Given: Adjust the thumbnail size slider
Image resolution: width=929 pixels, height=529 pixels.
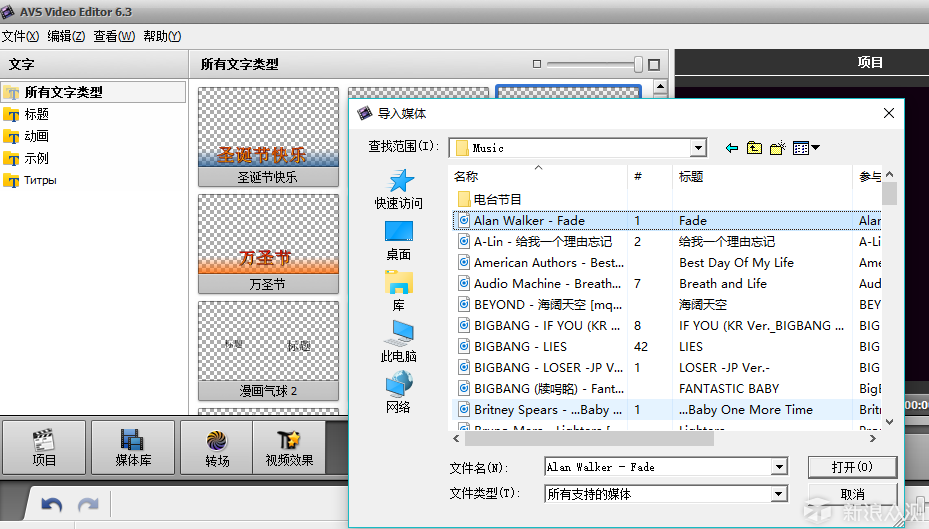Looking at the screenshot, I should (638, 64).
